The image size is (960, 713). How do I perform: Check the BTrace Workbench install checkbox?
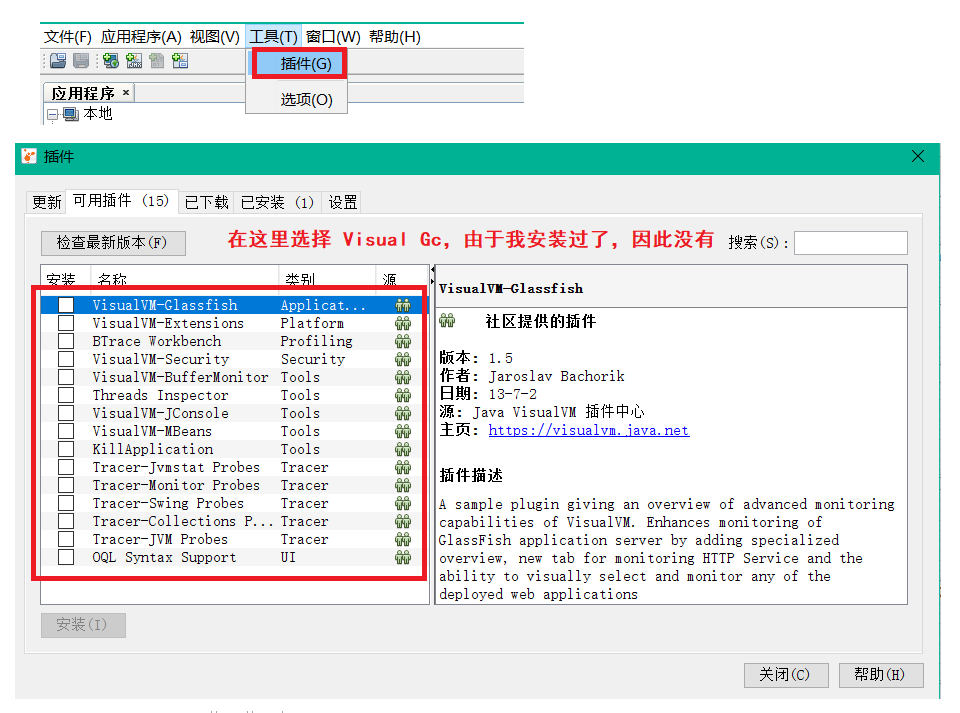pos(66,341)
